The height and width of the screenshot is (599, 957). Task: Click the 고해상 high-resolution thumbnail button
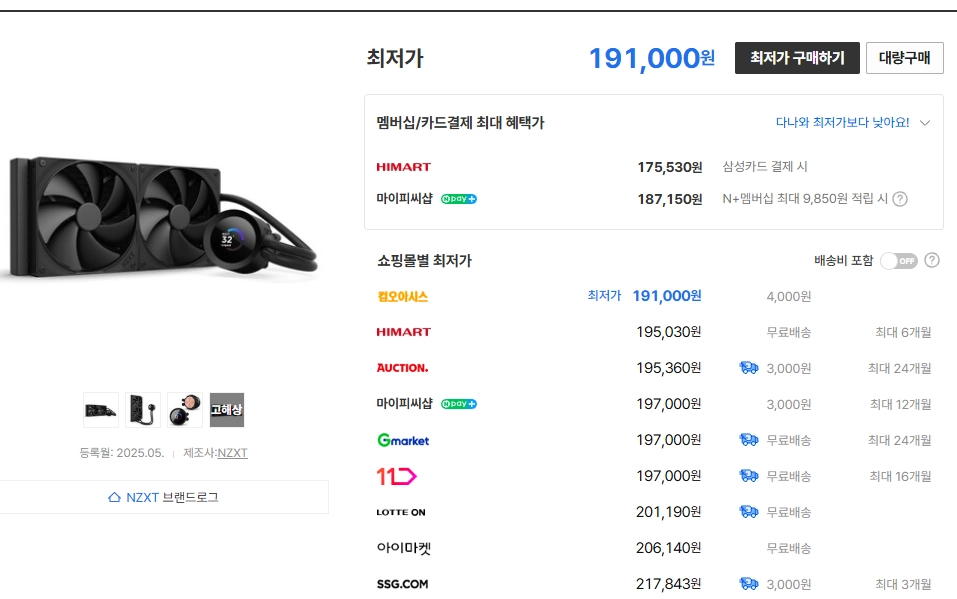click(227, 410)
